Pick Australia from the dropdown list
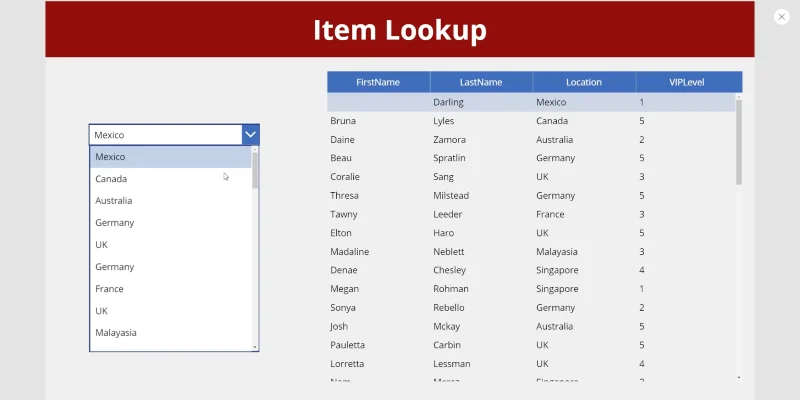 [x=170, y=201]
